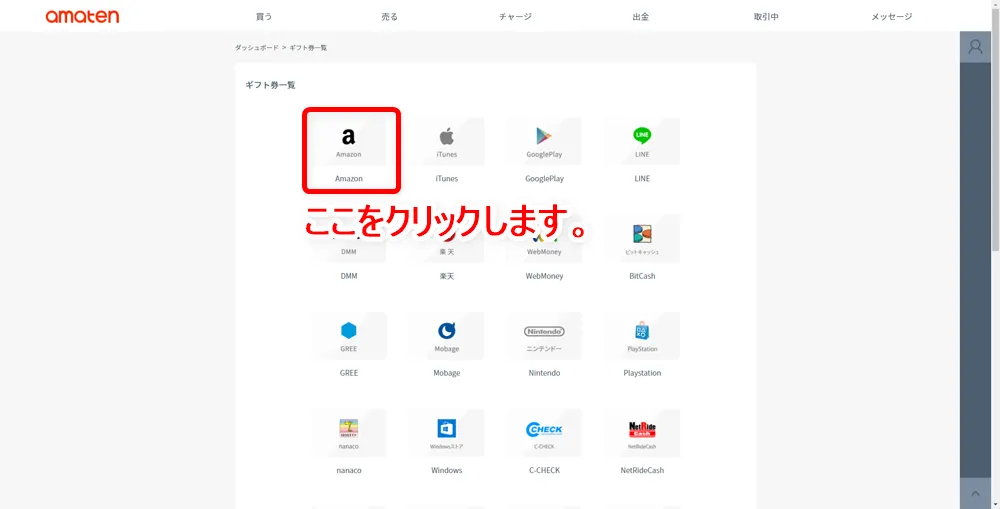The height and width of the screenshot is (509, 1000).
Task: Open the 買う menu
Action: (263, 17)
